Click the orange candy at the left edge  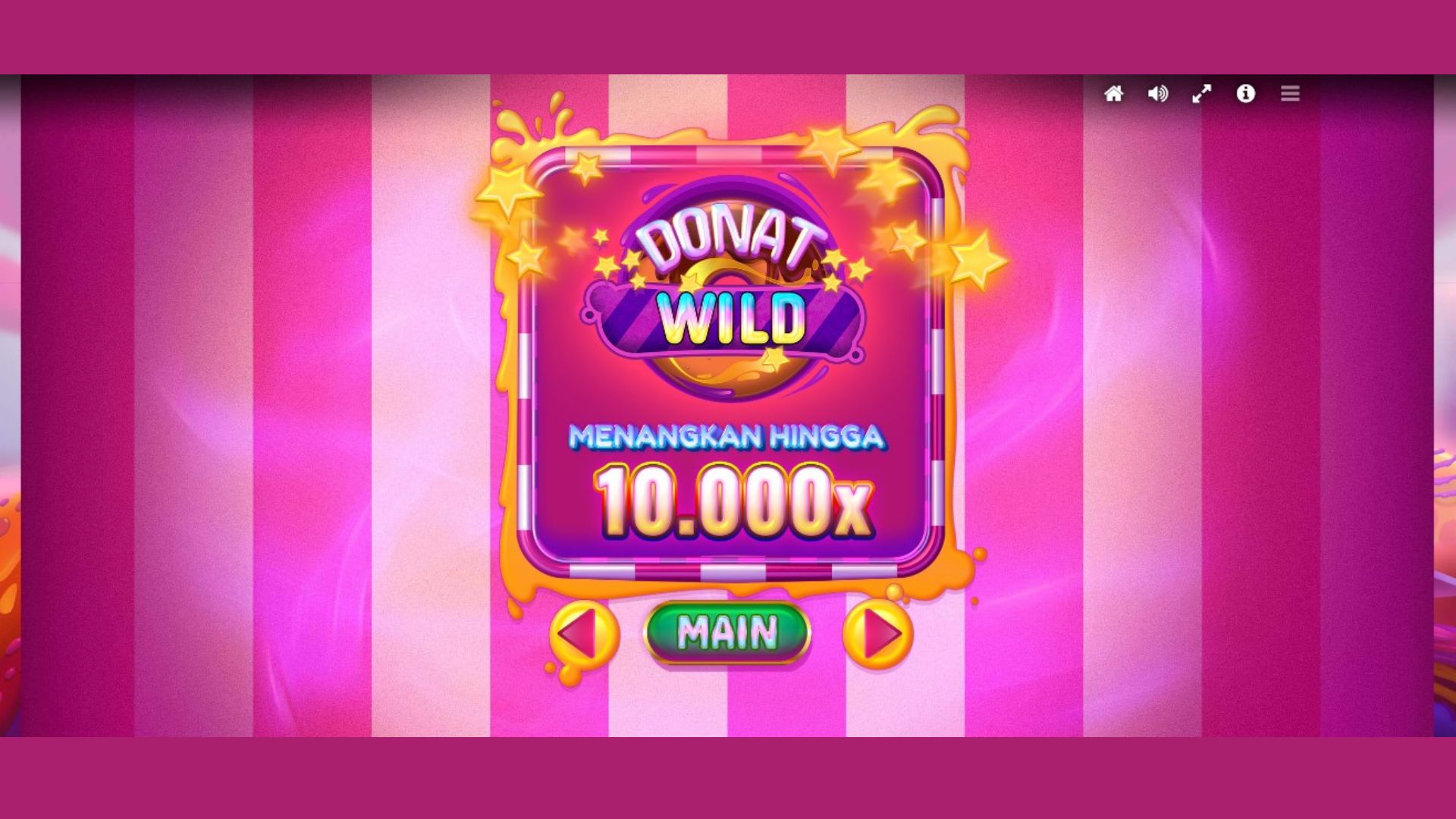pyautogui.click(x=8, y=607)
